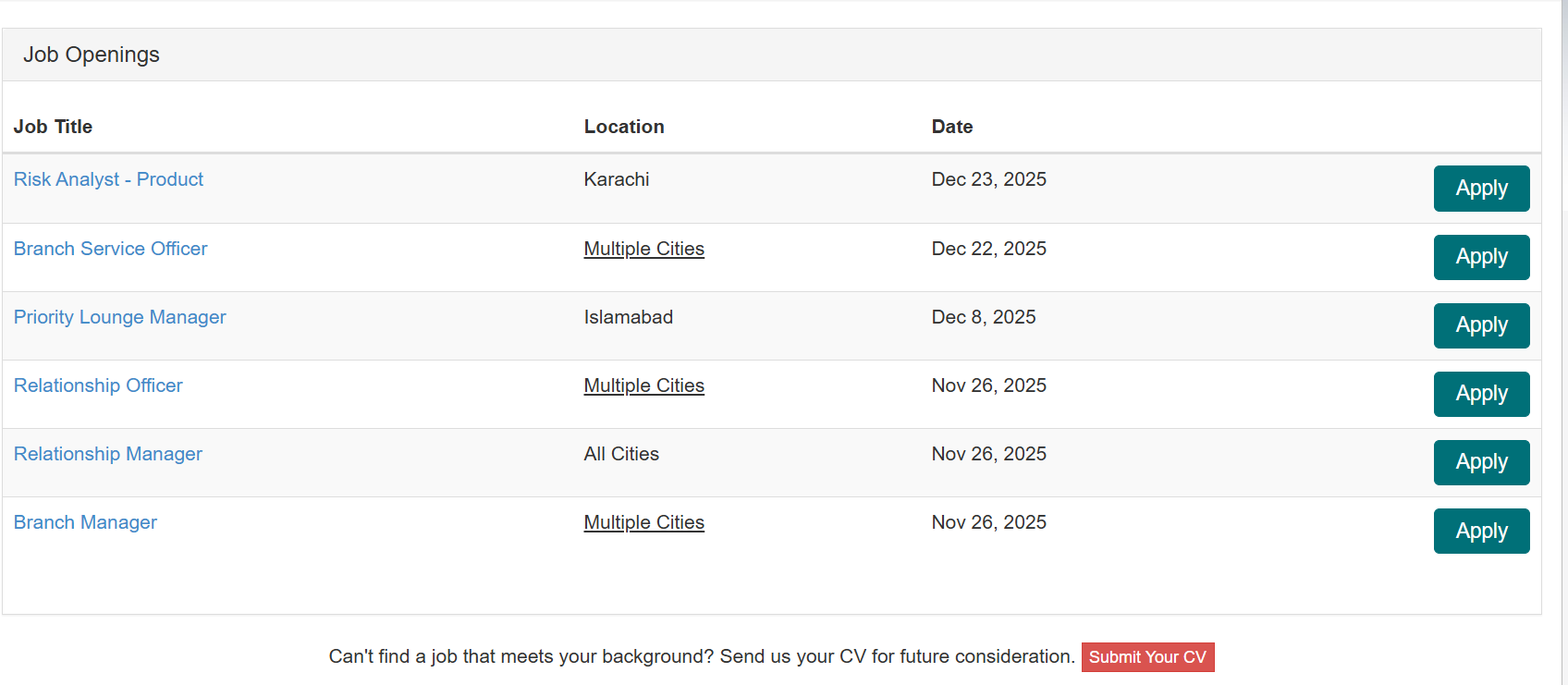Expand Multiple Cities for Branch Service Officer
Screen dimensions: 1568x685
[643, 249]
